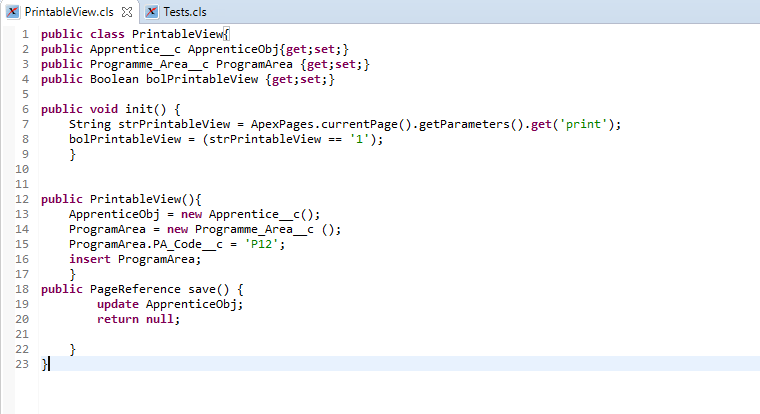Click line number 23 in the gutter

[22, 364]
